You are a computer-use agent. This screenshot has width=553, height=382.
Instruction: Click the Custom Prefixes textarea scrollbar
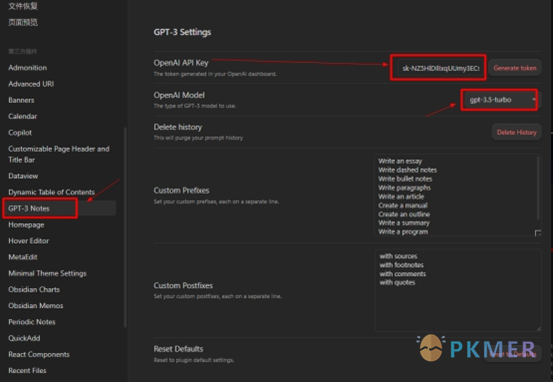click(x=538, y=188)
